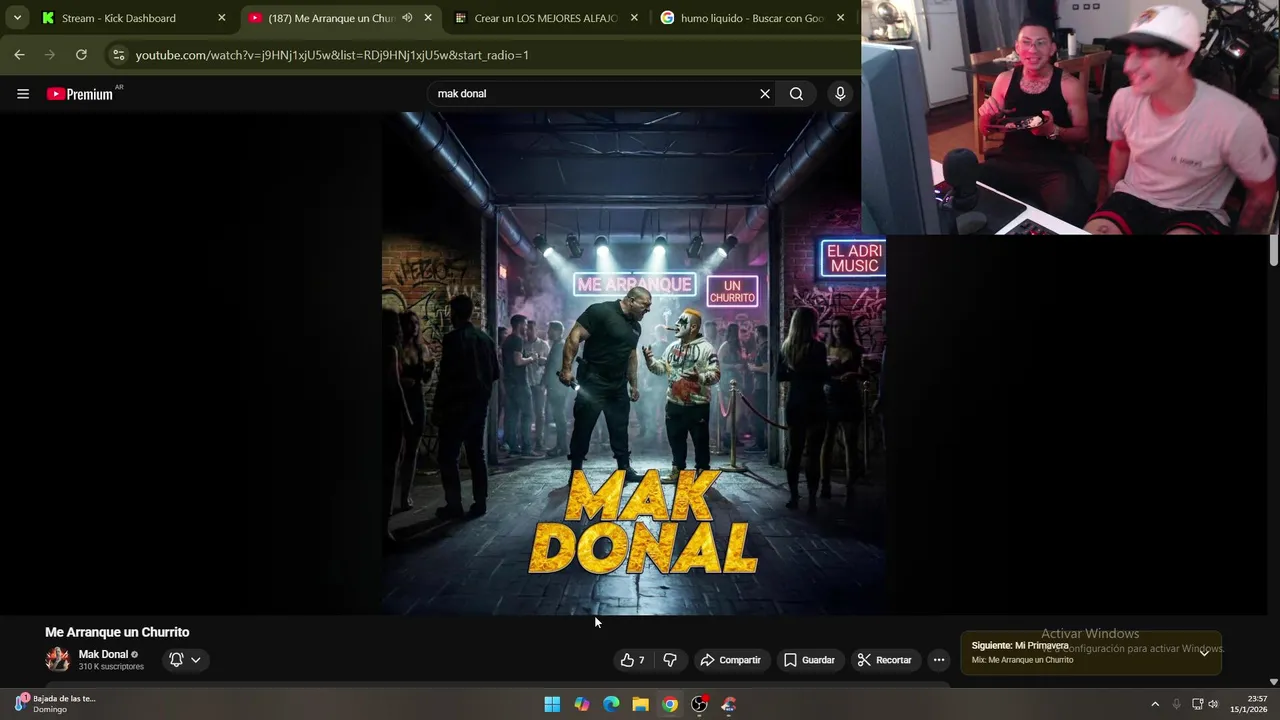Close the Crear un LOS MEJORES ALFAJO tab
Viewport: 1280px width, 720px height.
point(634,18)
